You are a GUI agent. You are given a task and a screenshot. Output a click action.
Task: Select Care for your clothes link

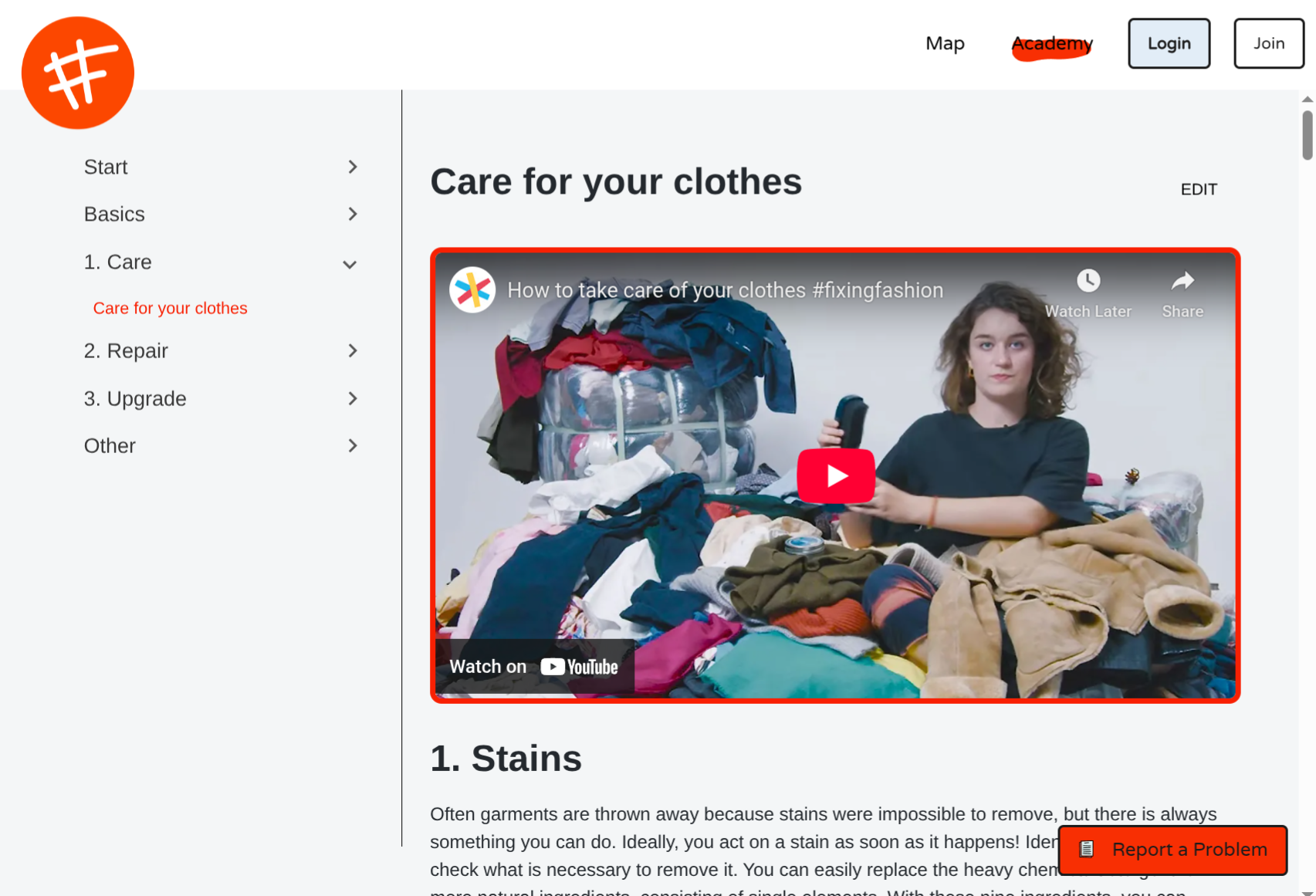170,308
